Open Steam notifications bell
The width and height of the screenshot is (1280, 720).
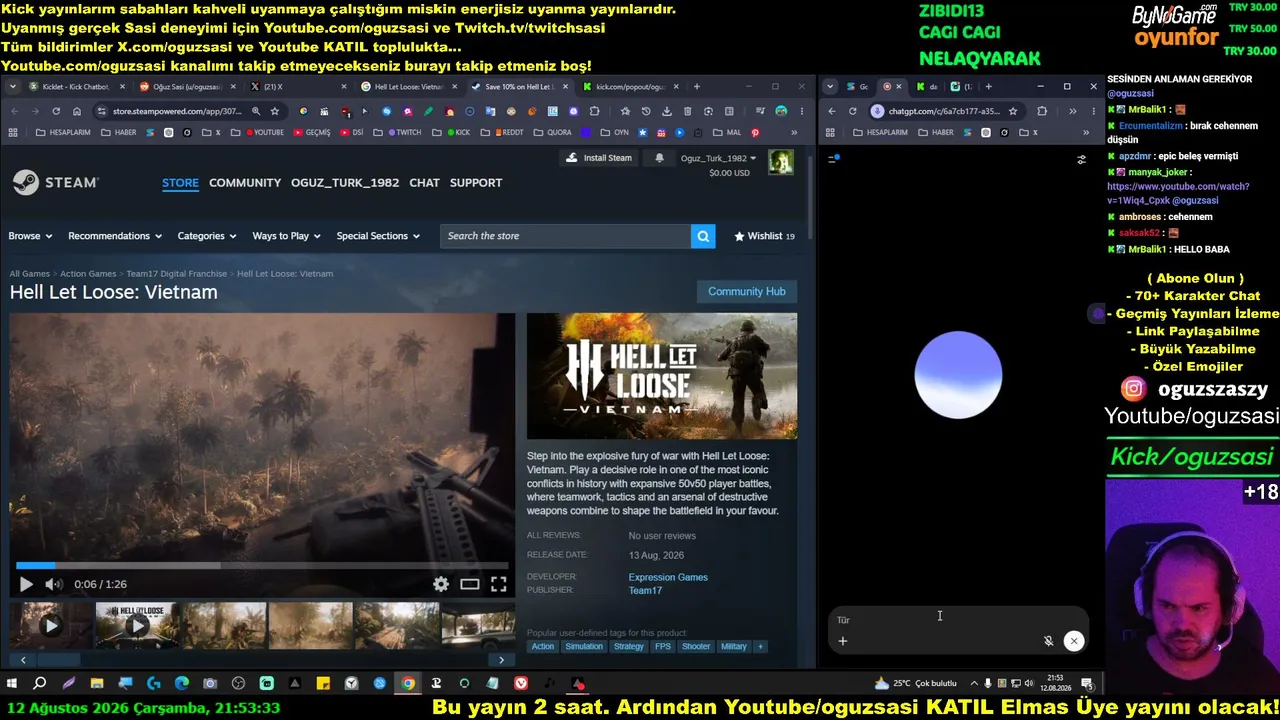659,158
